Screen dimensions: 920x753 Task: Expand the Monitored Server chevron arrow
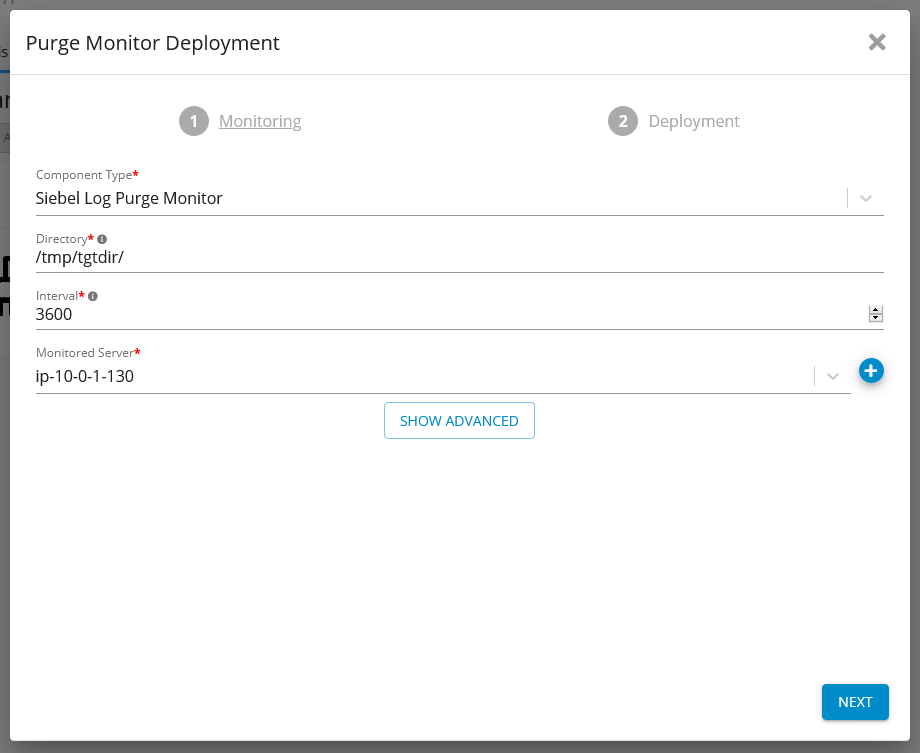pyautogui.click(x=832, y=377)
